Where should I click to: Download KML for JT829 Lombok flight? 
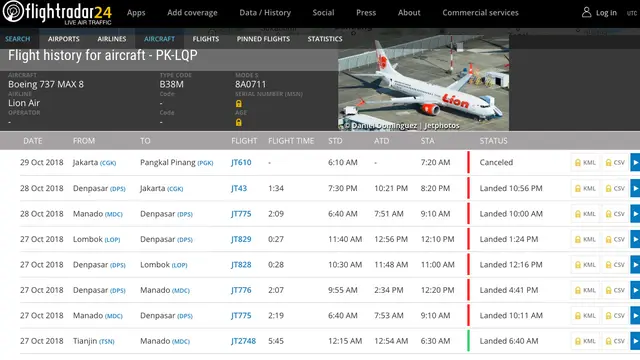(585, 239)
